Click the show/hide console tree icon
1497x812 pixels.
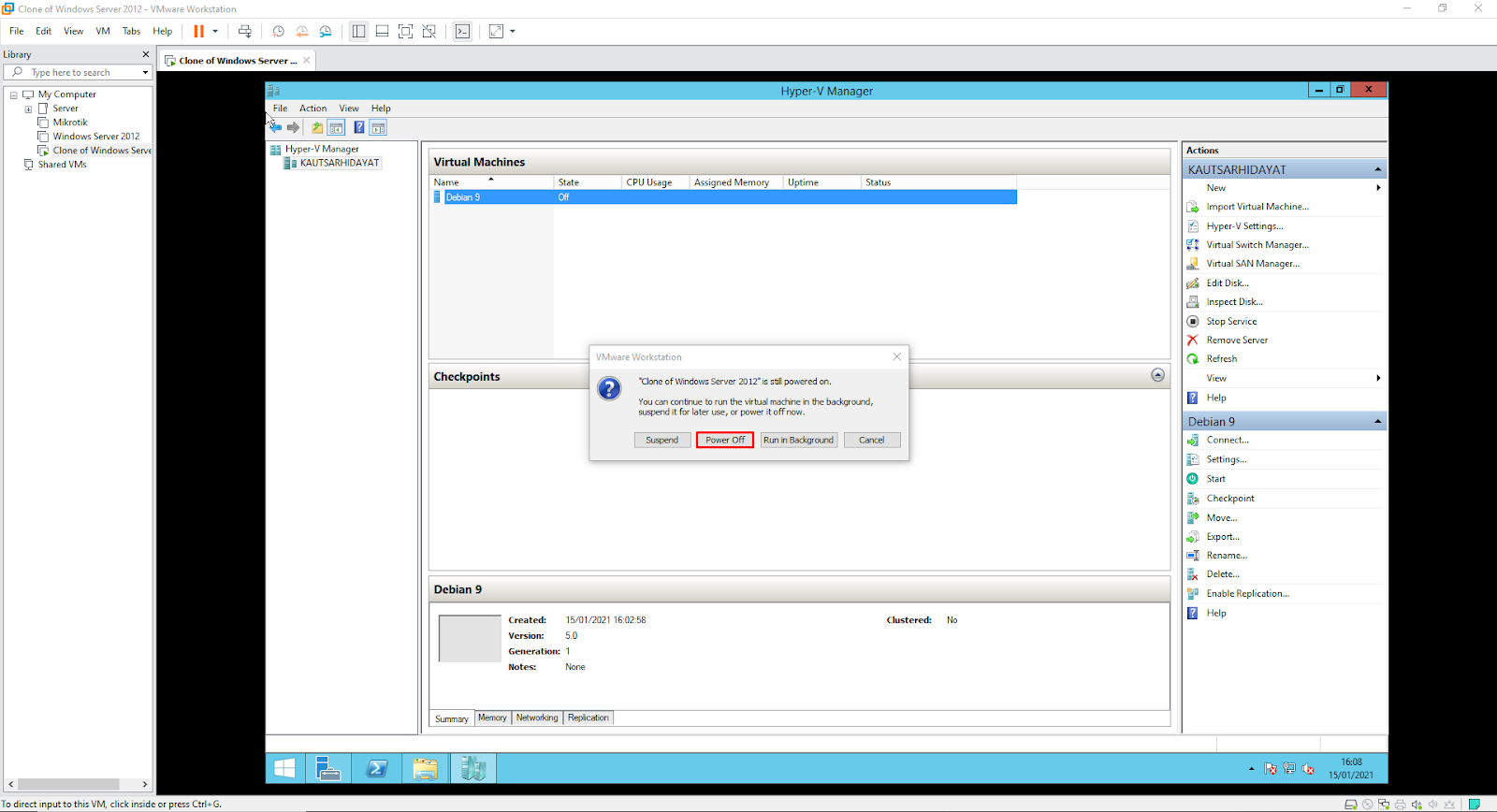coord(336,127)
